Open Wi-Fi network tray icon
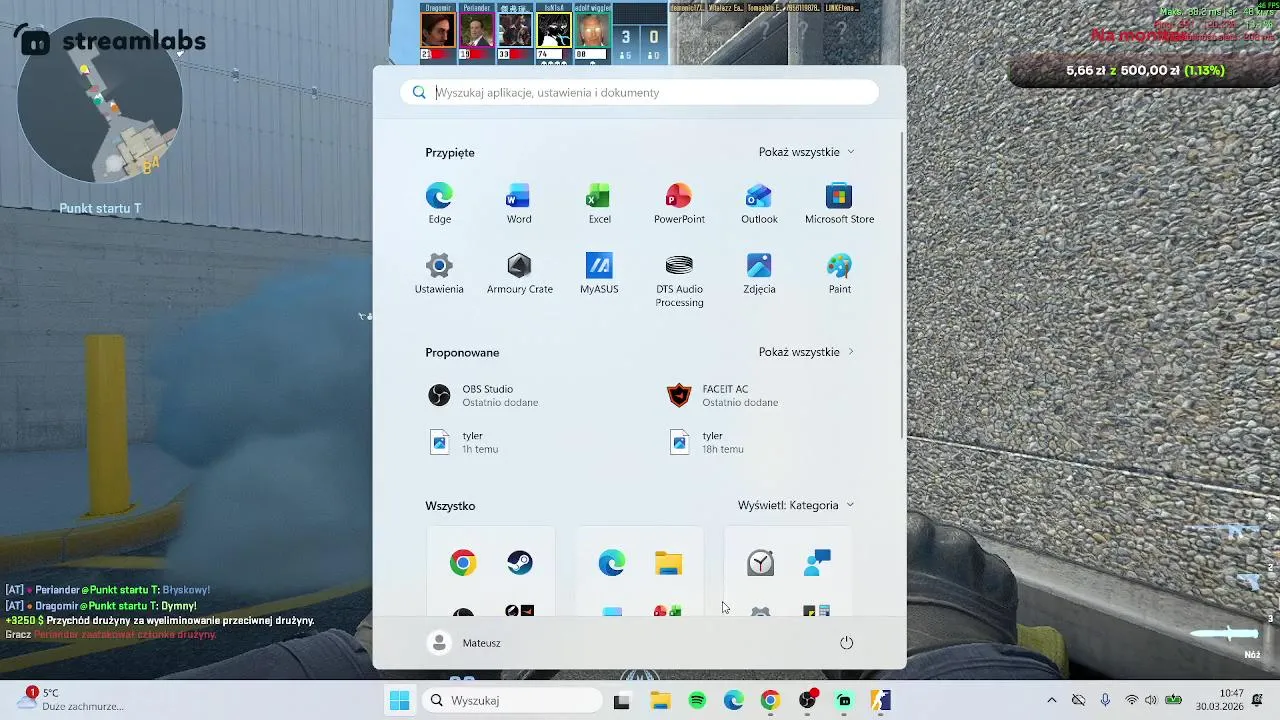1280x720 pixels. (x=1132, y=700)
